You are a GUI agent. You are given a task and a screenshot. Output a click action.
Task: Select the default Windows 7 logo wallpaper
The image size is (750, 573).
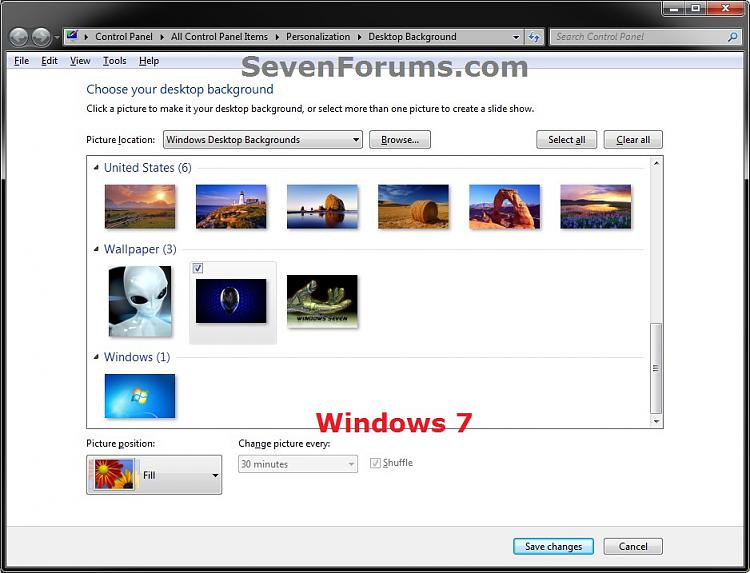(140, 396)
